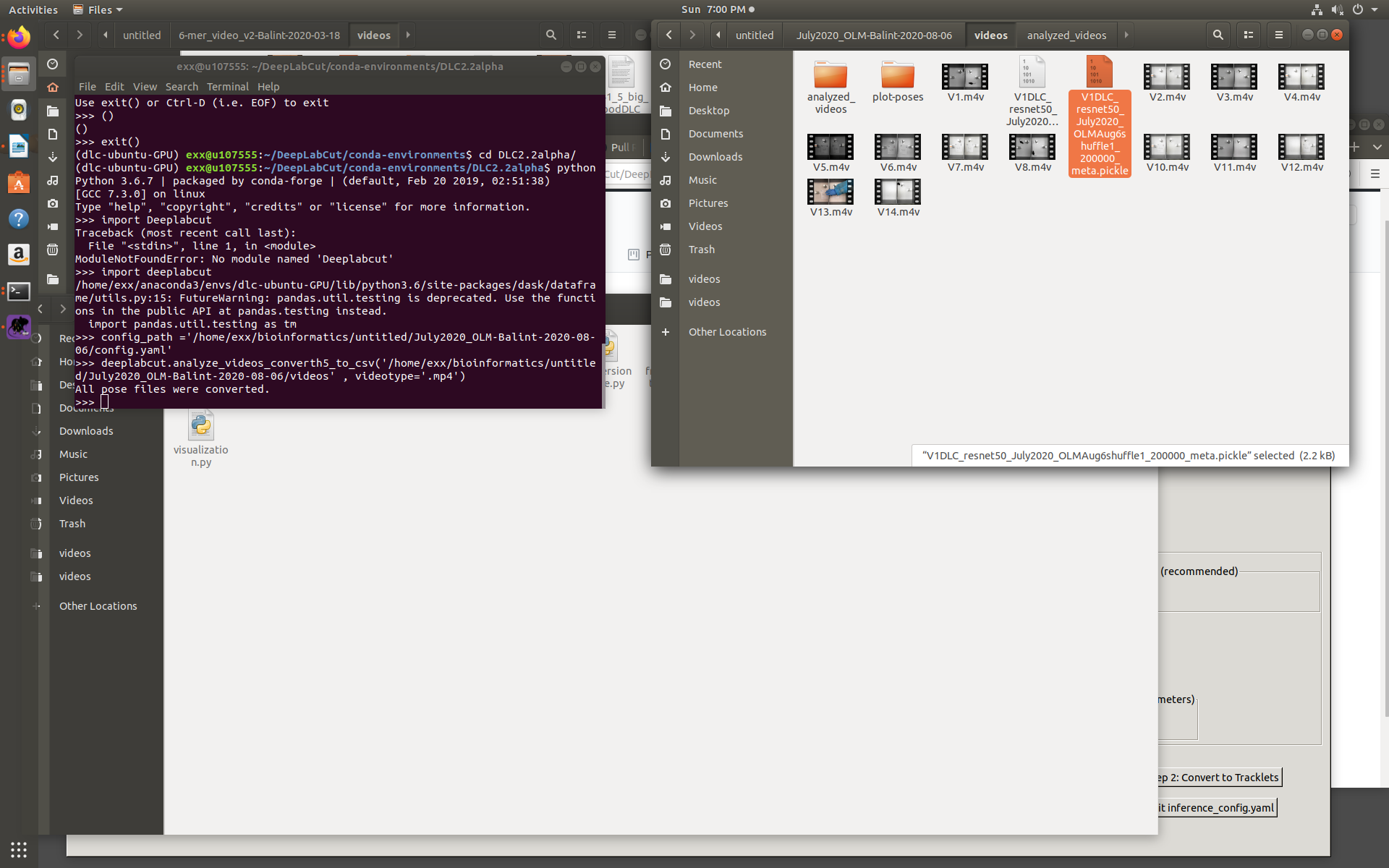The height and width of the screenshot is (868, 1389).
Task: Toggle the list view in the Files window
Action: click(1249, 35)
